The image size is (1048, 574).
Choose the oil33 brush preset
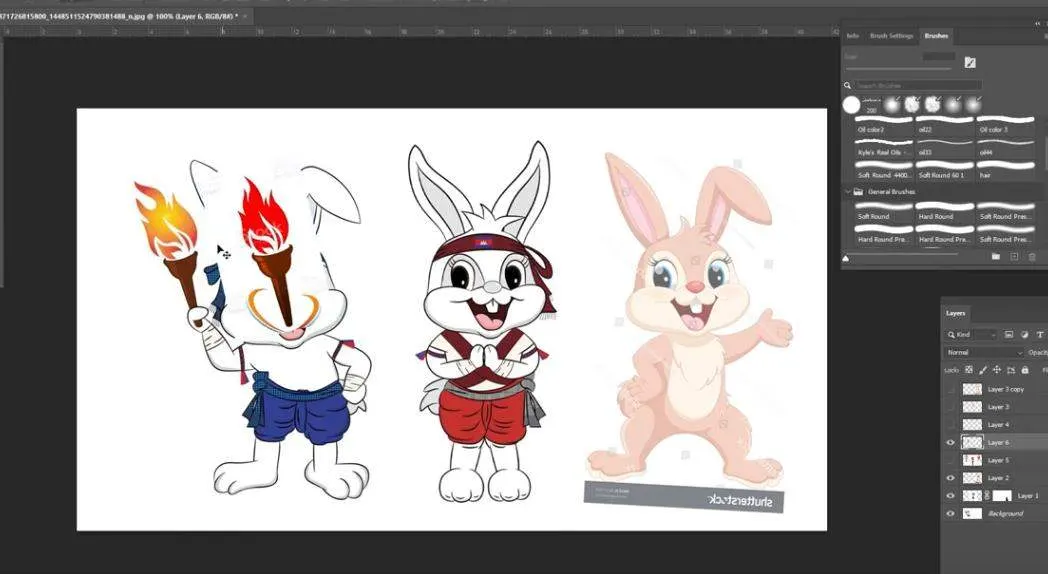944,148
